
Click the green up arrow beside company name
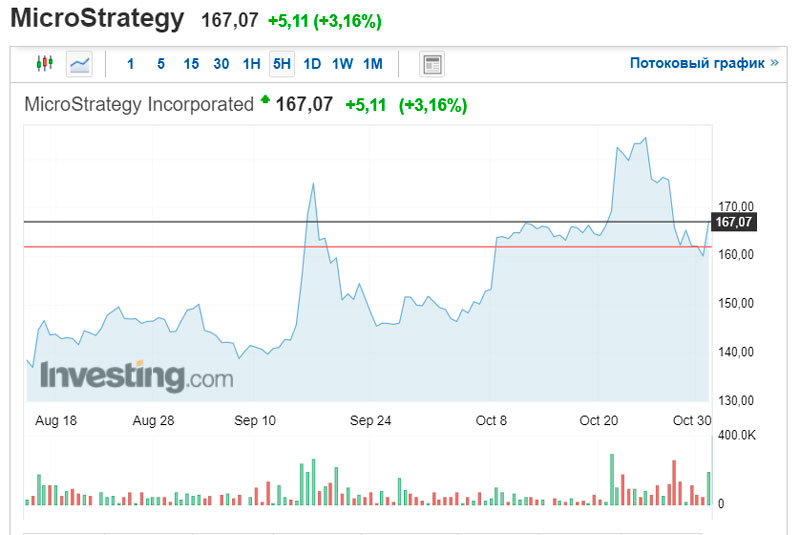[265, 100]
